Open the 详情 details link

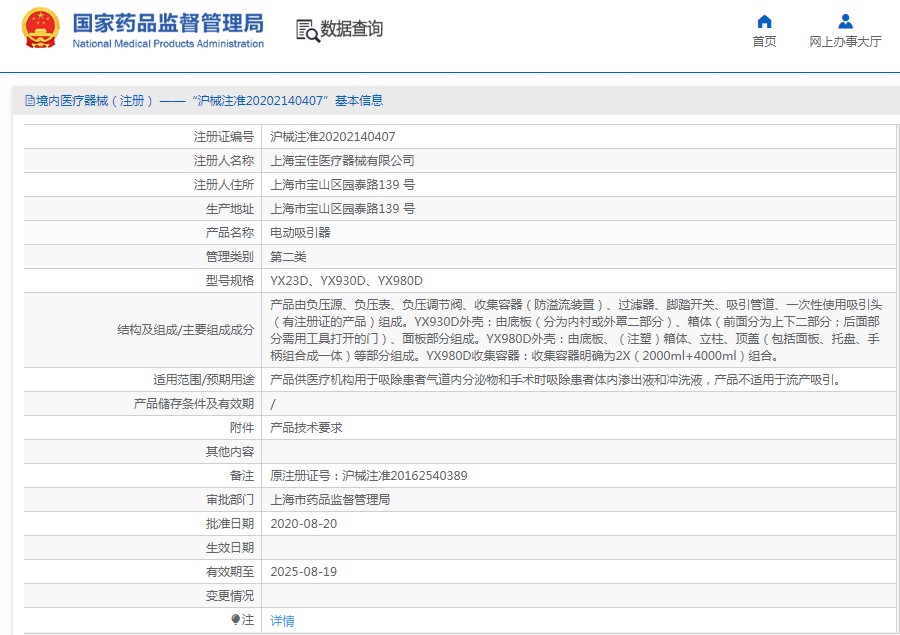pyautogui.click(x=282, y=620)
